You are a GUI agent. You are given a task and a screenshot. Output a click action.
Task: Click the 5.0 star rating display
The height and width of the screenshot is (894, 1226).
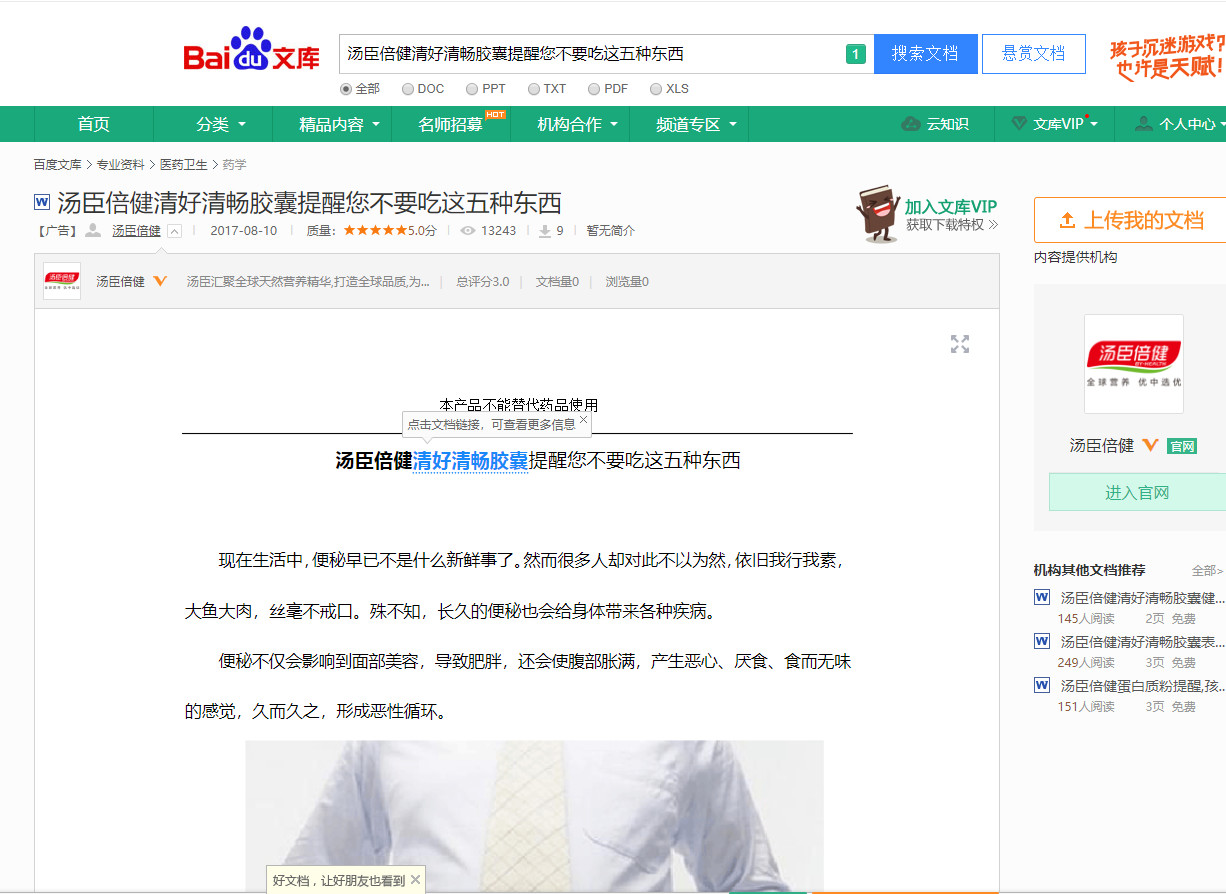(x=375, y=228)
